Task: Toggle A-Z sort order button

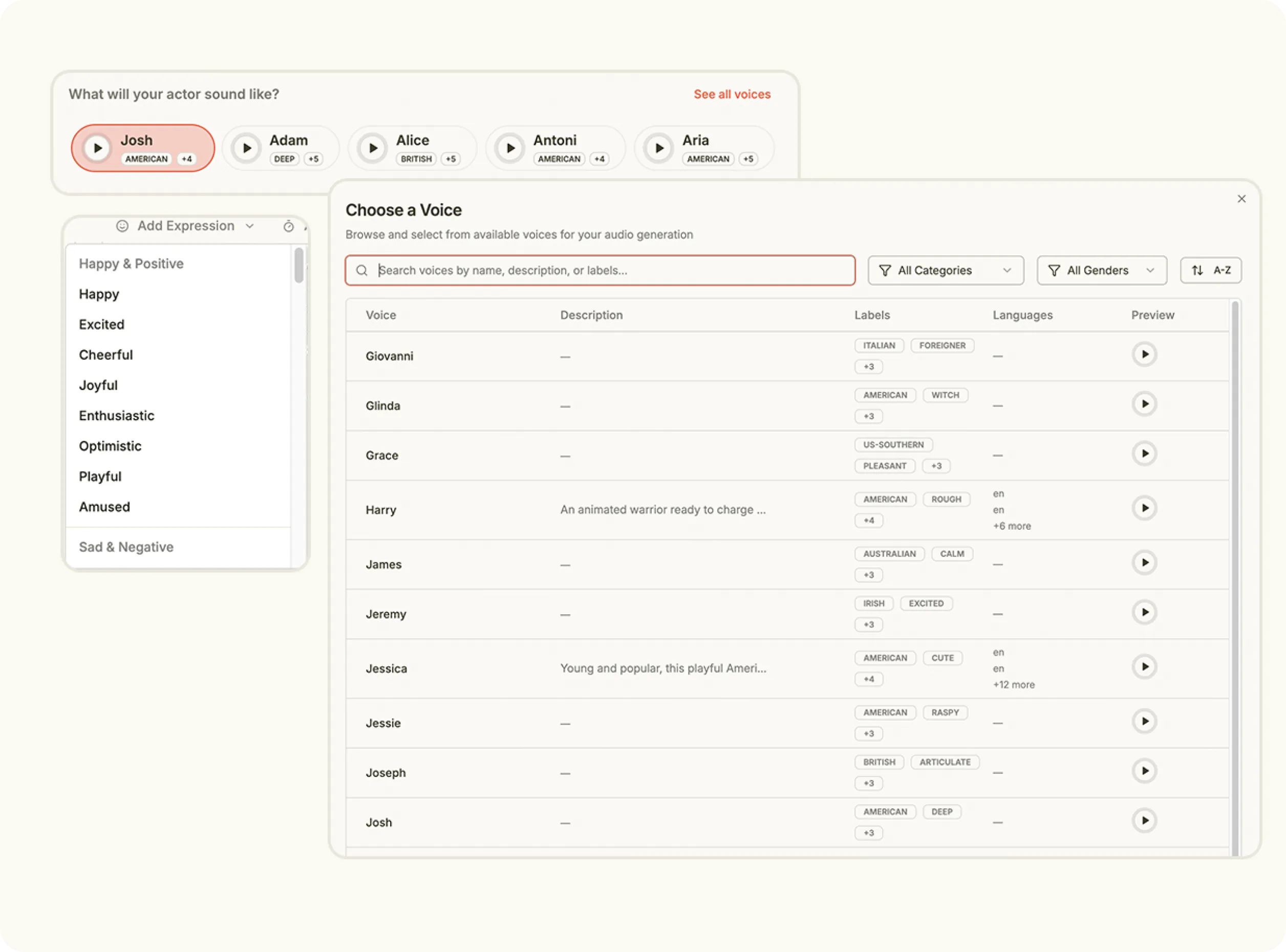Action: [1211, 270]
